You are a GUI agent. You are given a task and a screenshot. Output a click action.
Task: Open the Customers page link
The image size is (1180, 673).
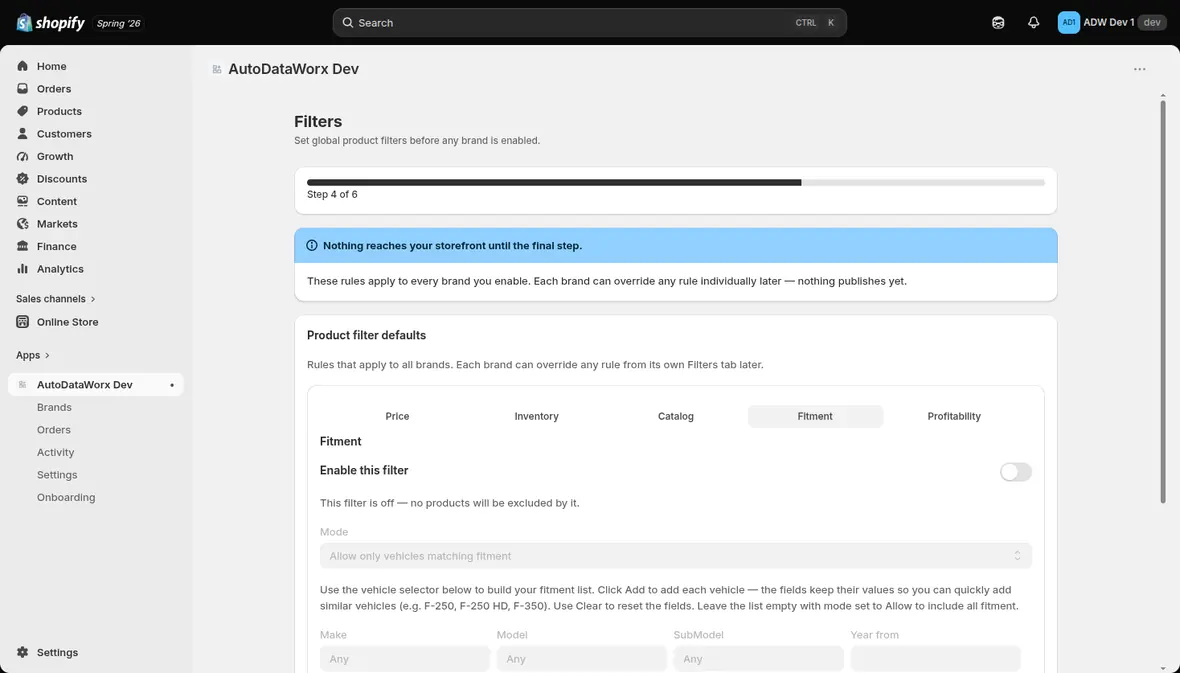click(64, 134)
